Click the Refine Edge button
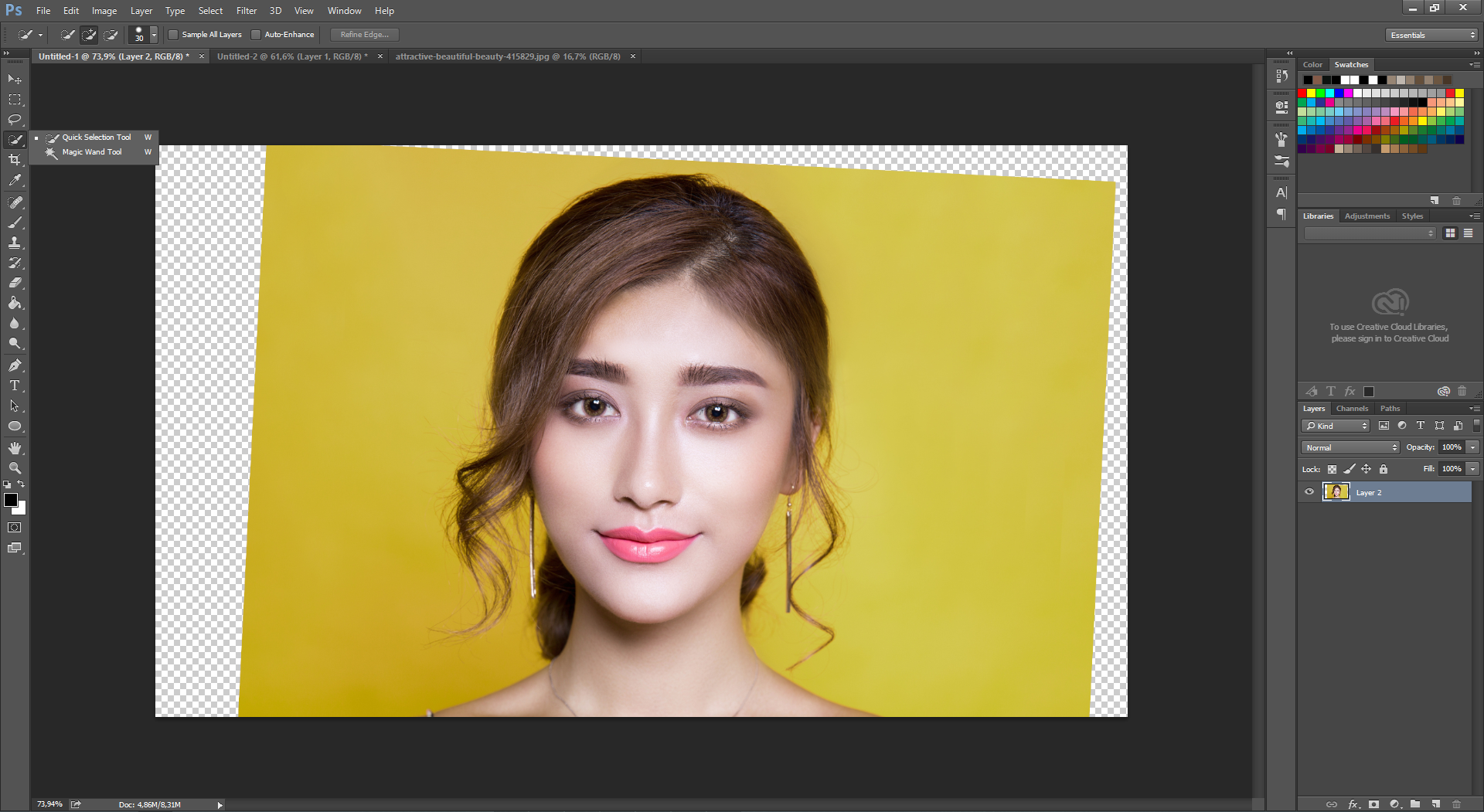1484x812 pixels. (364, 35)
